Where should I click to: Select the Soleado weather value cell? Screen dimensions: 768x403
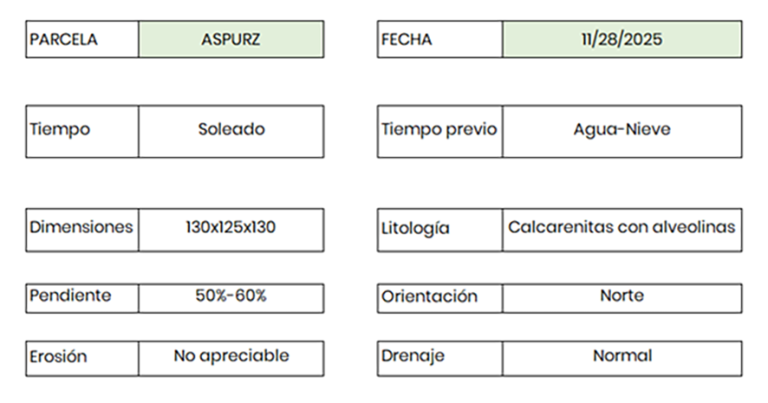[x=231, y=131]
